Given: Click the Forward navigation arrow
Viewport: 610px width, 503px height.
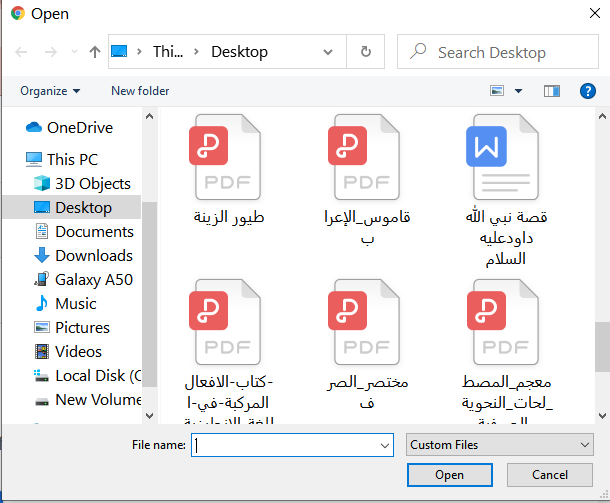Looking at the screenshot, I should coord(51,52).
